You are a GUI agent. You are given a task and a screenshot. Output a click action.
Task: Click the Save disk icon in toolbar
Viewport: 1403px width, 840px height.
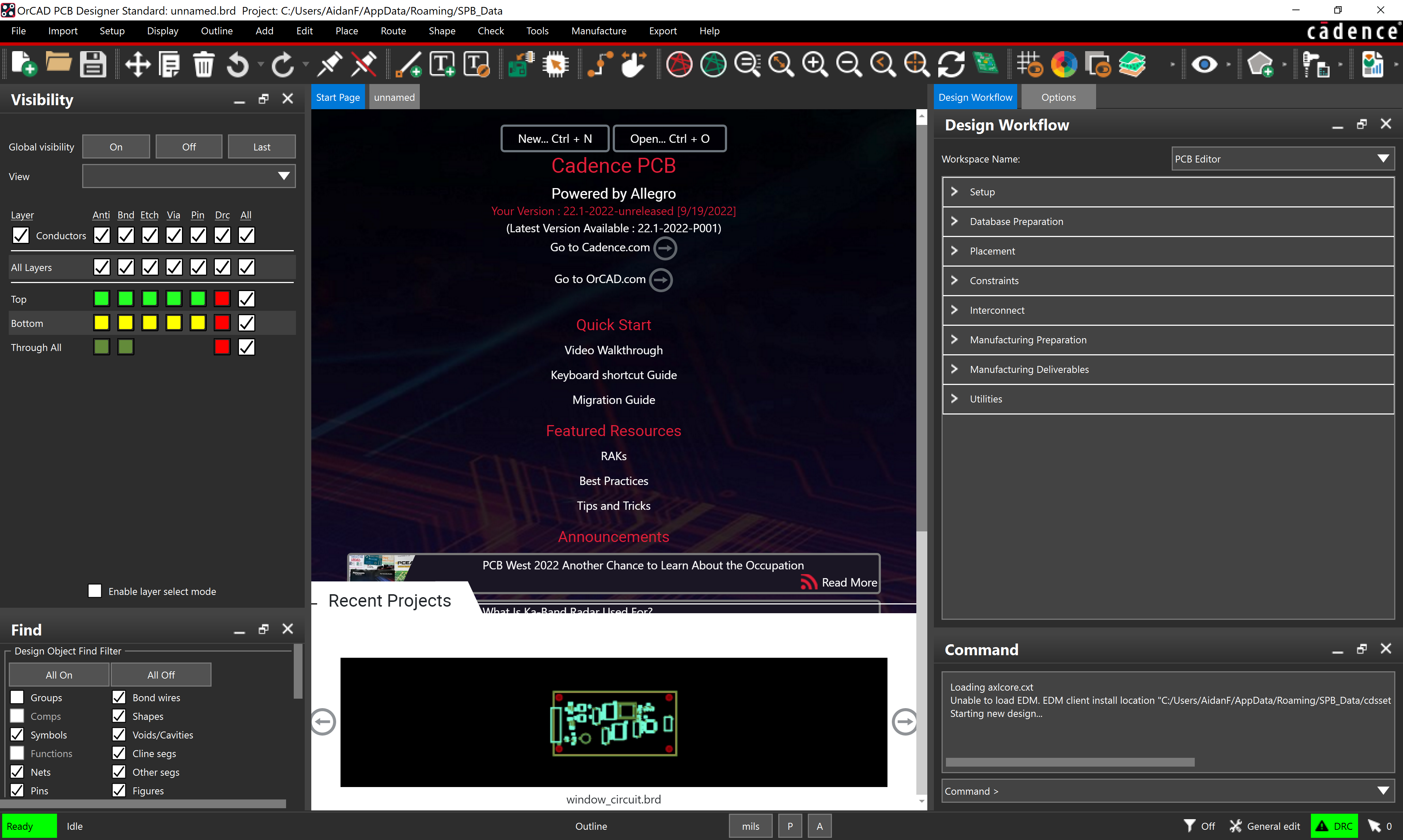tap(93, 64)
